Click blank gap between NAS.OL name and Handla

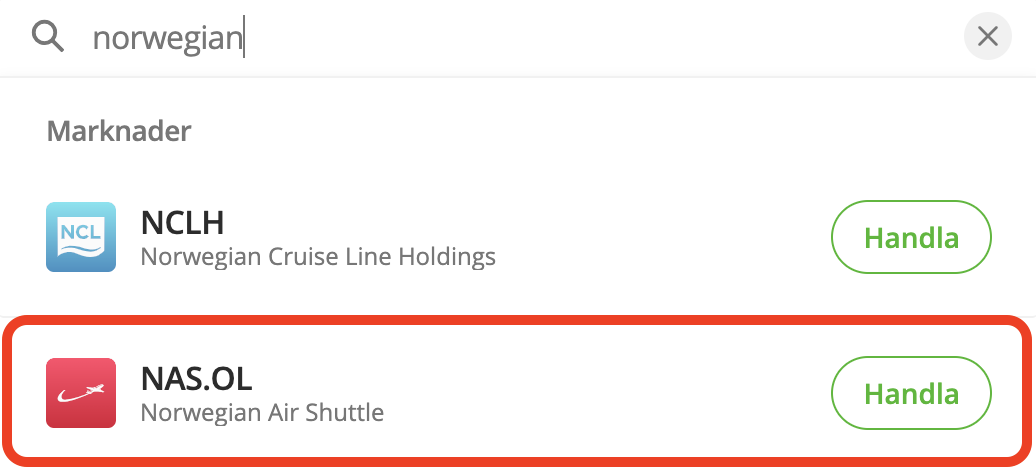(600, 393)
